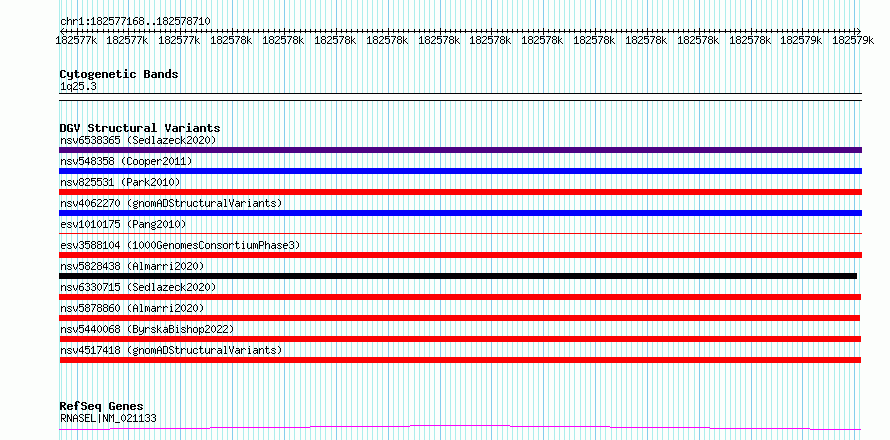Click the red esv3588104 variant bar
The height and width of the screenshot is (440, 890).
pos(460,255)
